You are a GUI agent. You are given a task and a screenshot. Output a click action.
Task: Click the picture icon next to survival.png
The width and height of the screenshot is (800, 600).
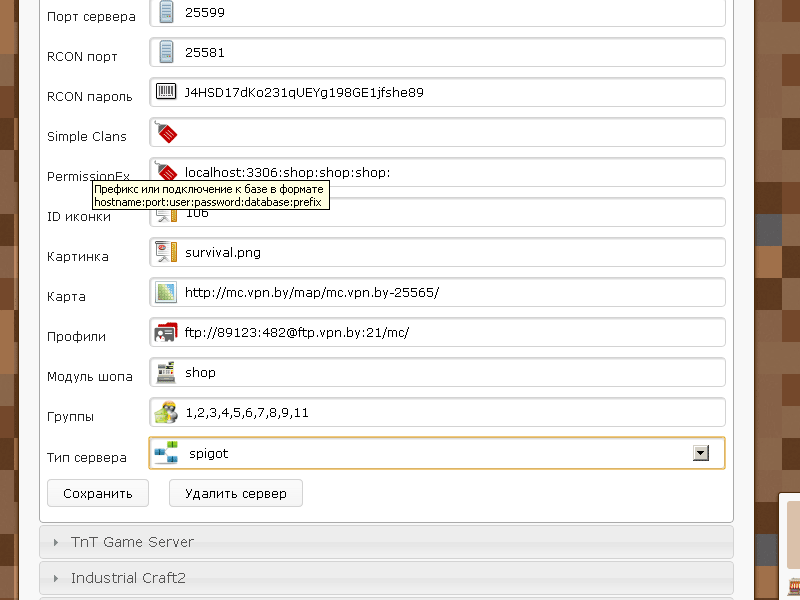tap(166, 252)
